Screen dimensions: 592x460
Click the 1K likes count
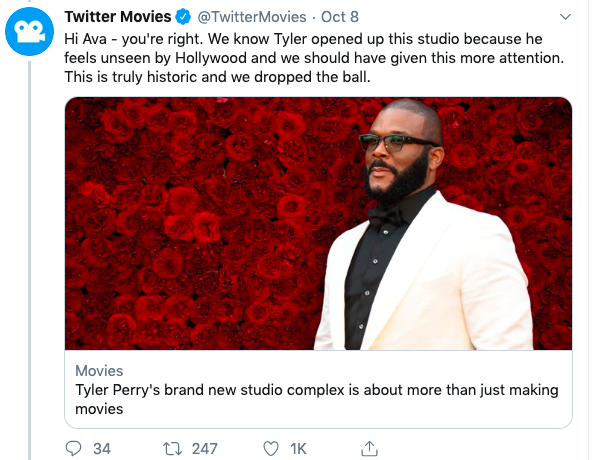click(298, 449)
